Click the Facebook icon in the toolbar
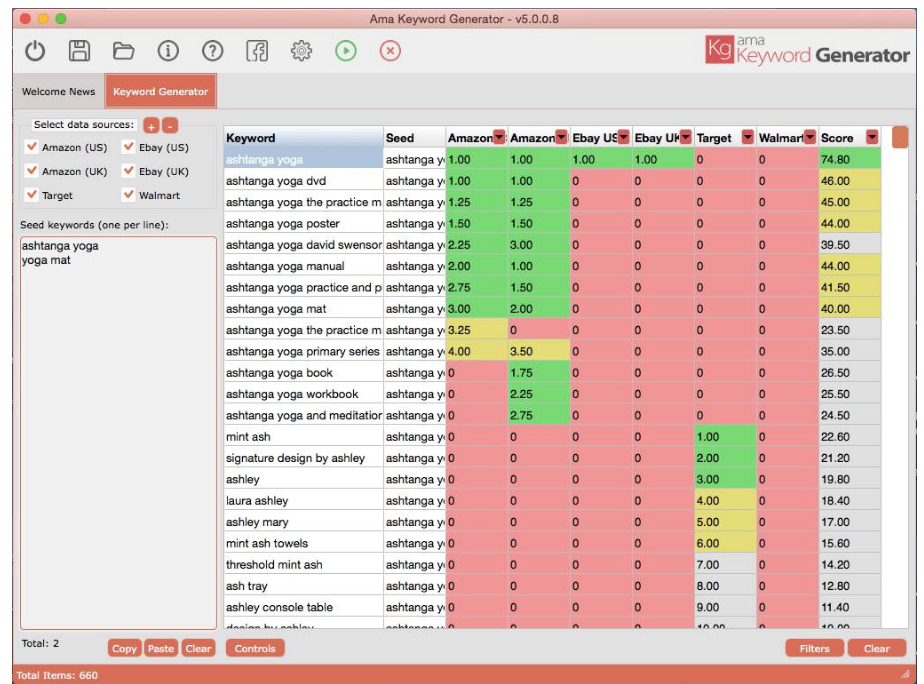Viewport: 924px width, 684px height. coord(257,51)
